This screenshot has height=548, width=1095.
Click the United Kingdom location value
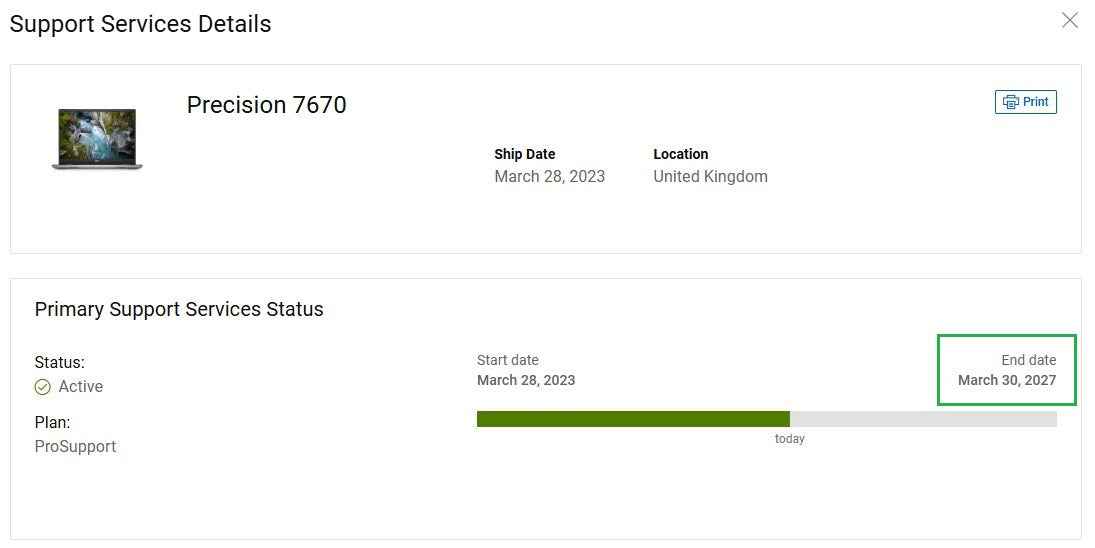coord(710,177)
